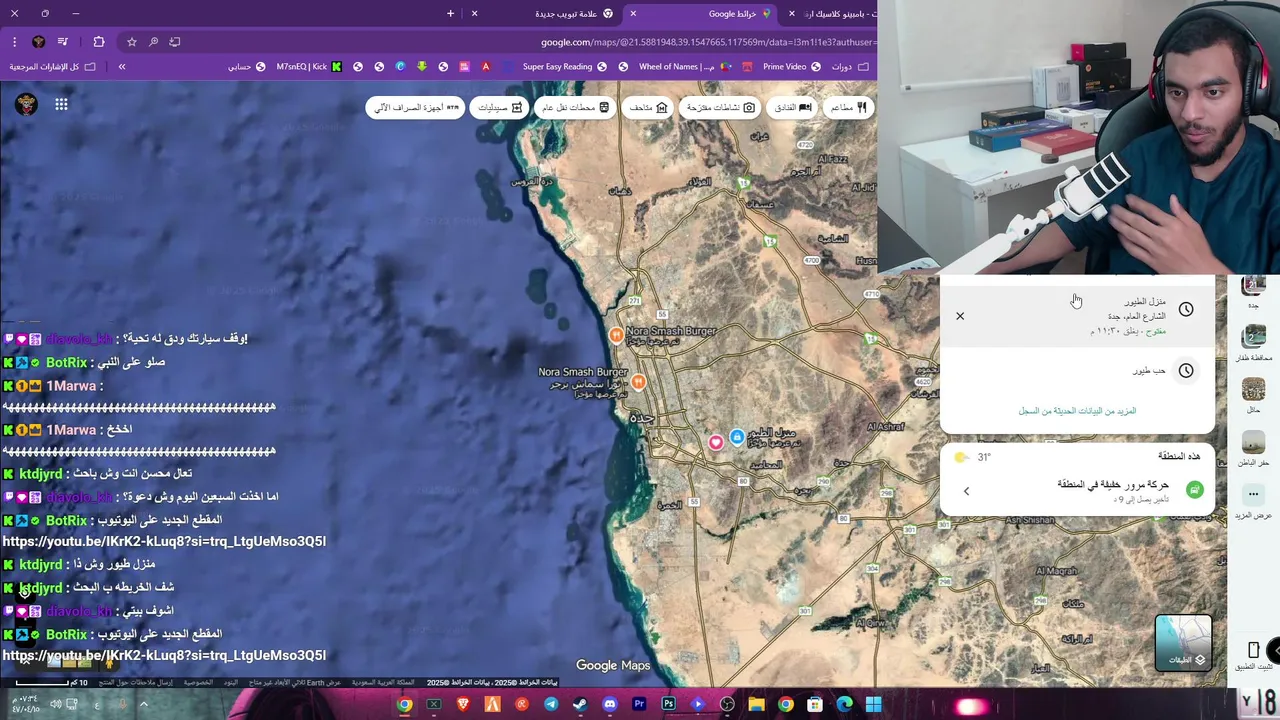Open Brave browser from the taskbar
This screenshot has width=1280, height=720.
pyautogui.click(x=463, y=704)
